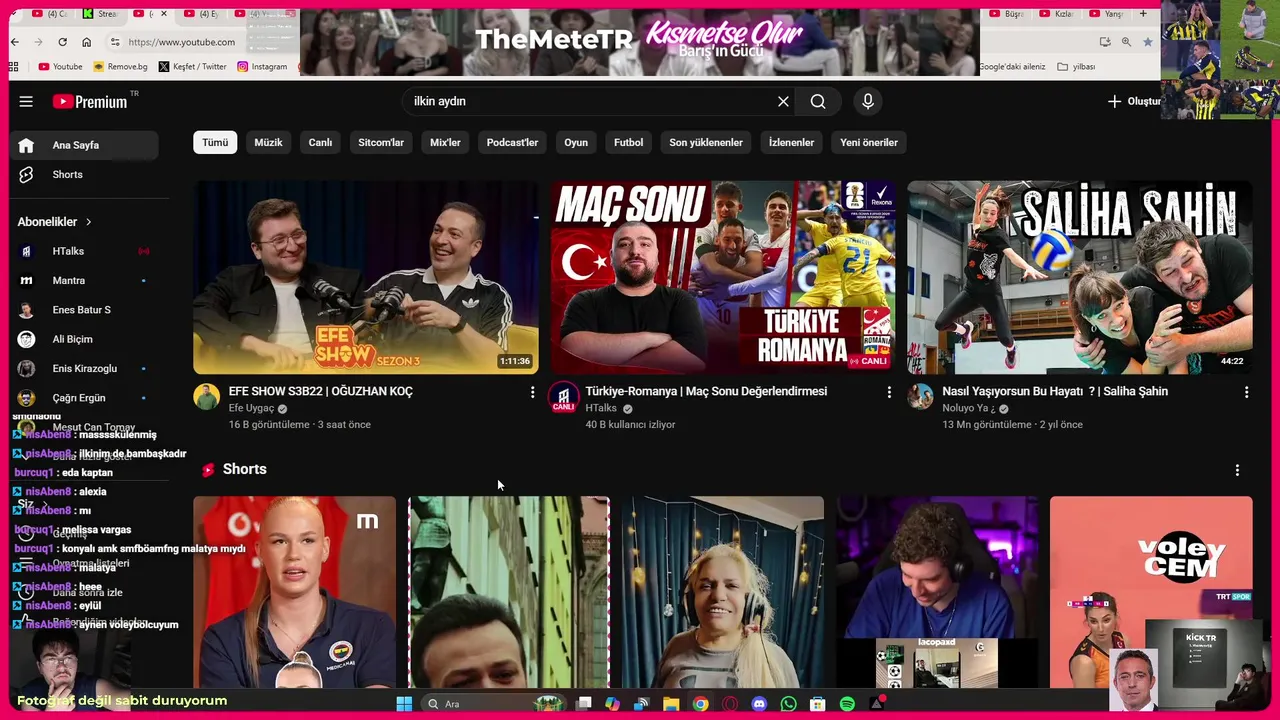Select the İzlenenler filter chip
1280x720 pixels.
point(791,142)
